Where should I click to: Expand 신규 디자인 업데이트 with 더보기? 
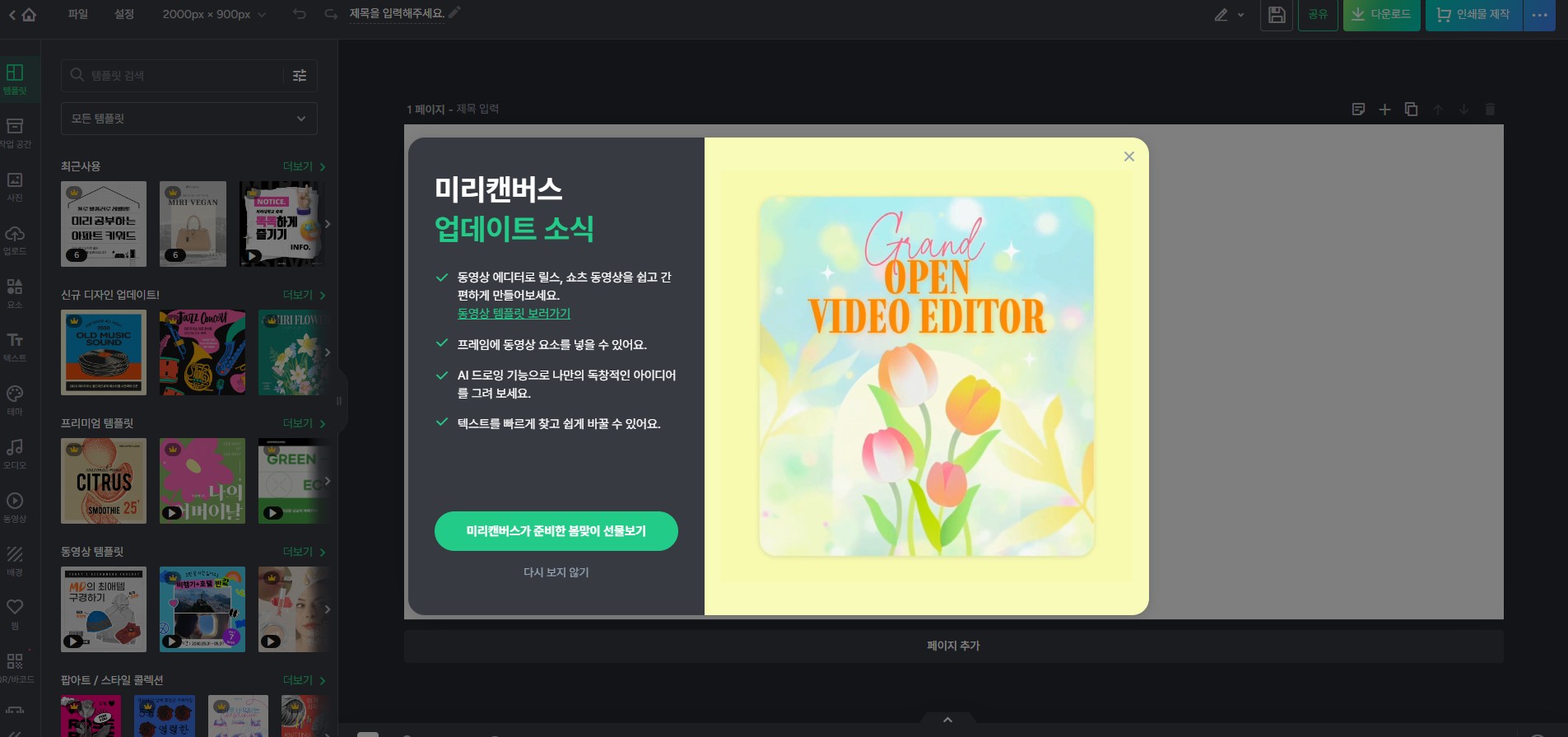pyautogui.click(x=304, y=295)
